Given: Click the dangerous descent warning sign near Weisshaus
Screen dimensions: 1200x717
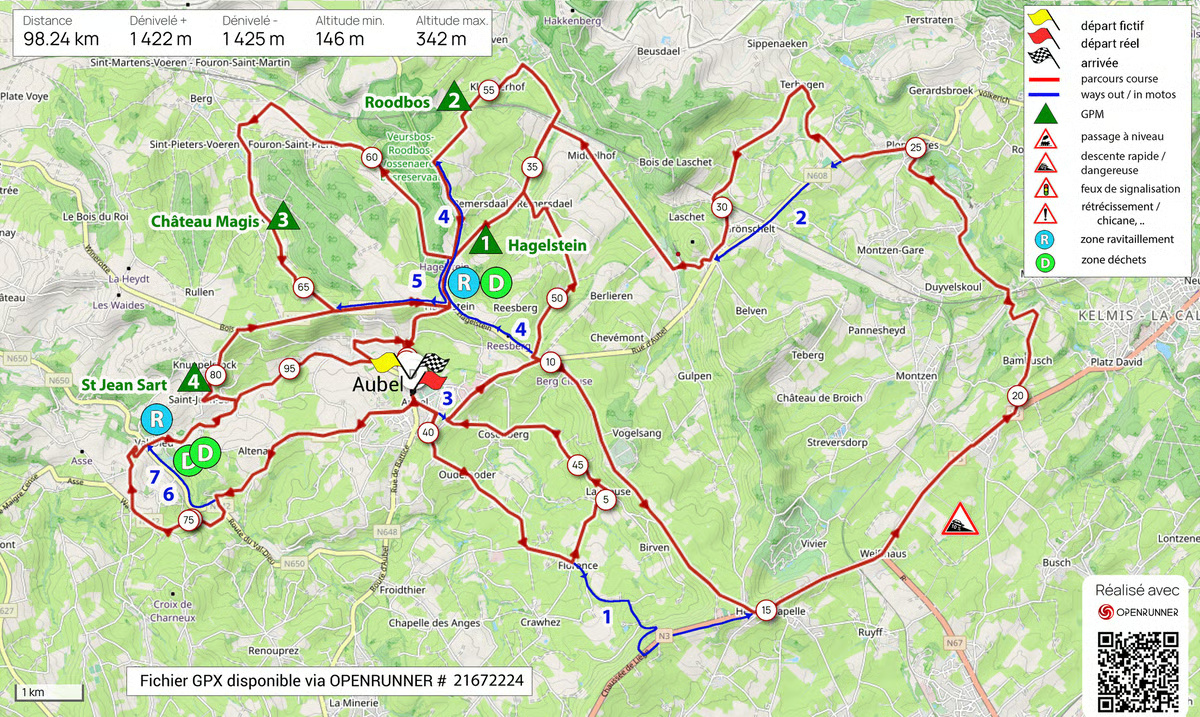Looking at the screenshot, I should pos(959,520).
